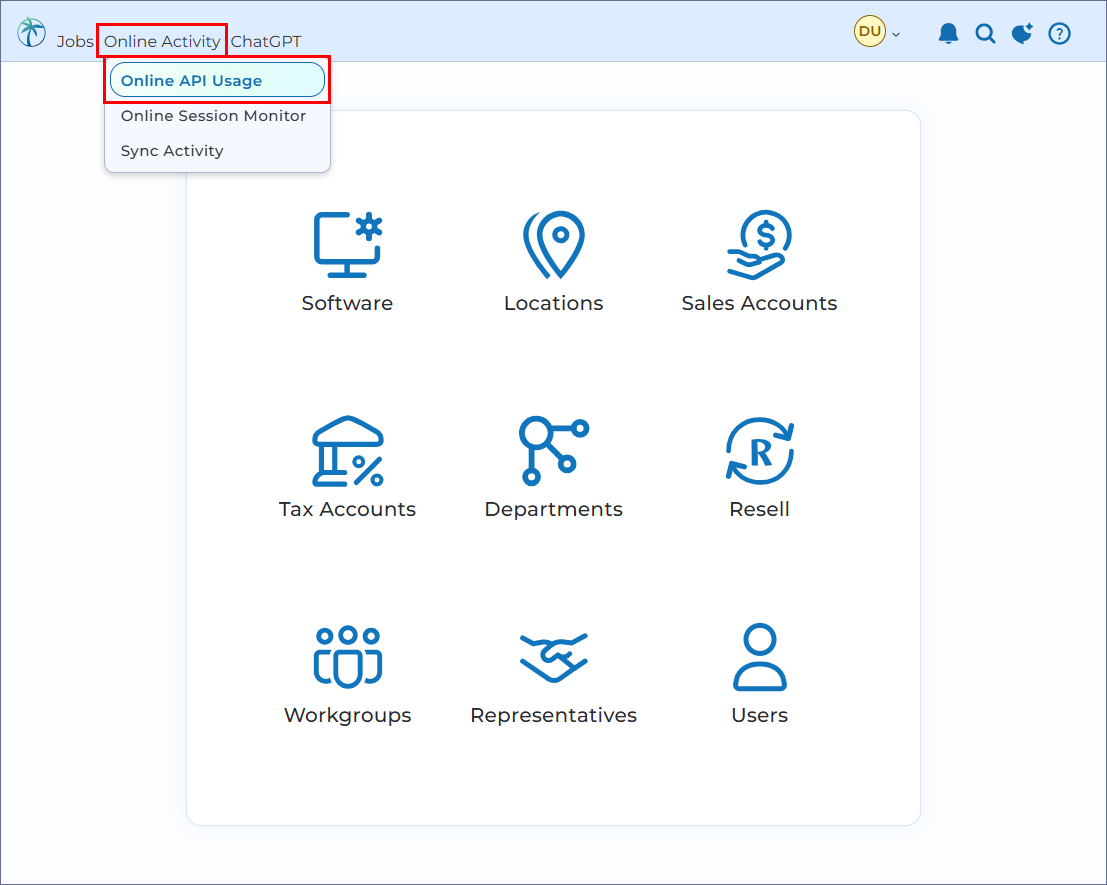Open the Online Activity menu
The width and height of the screenshot is (1107, 885).
[162, 42]
